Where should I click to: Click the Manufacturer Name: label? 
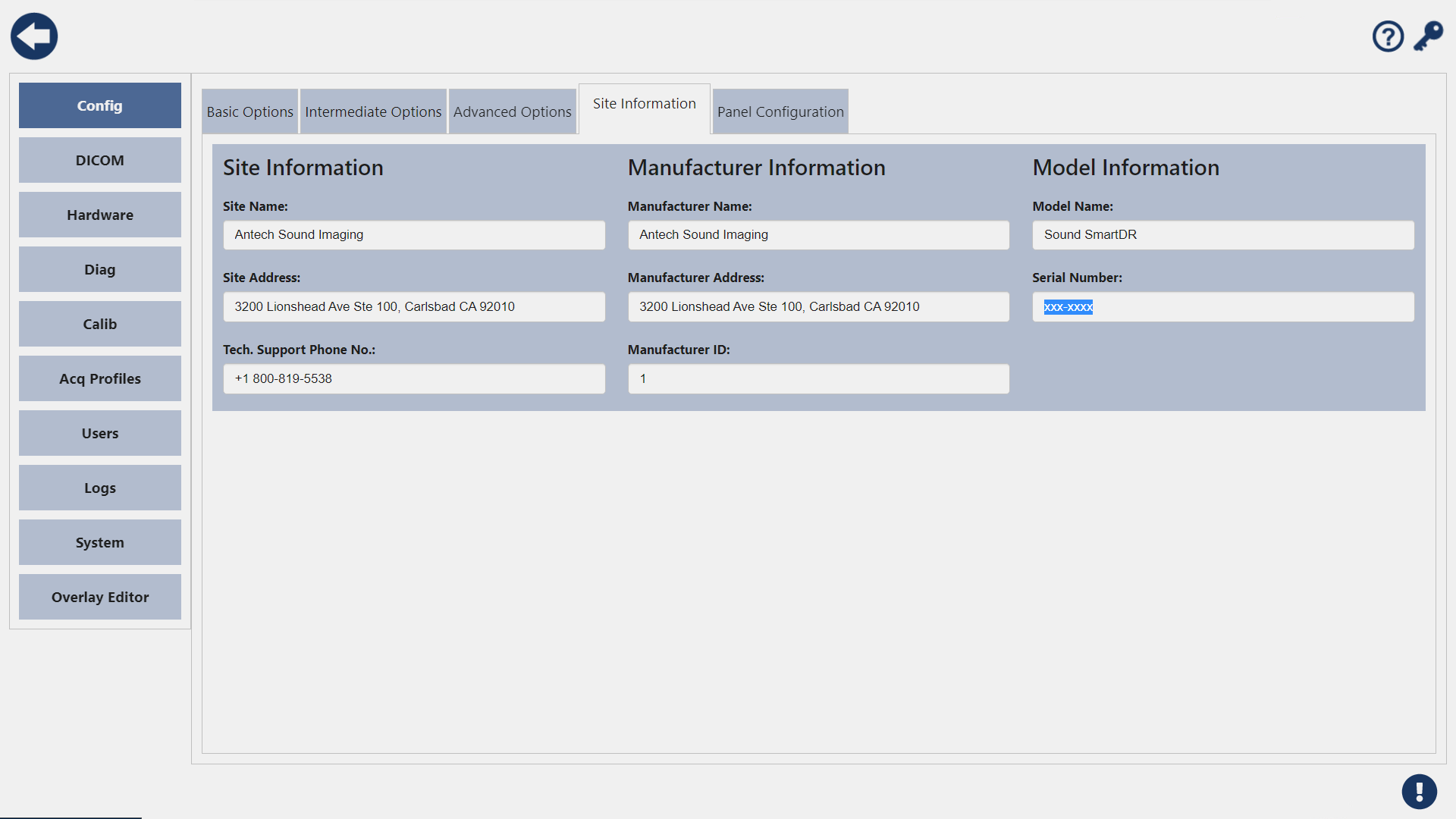(x=690, y=206)
